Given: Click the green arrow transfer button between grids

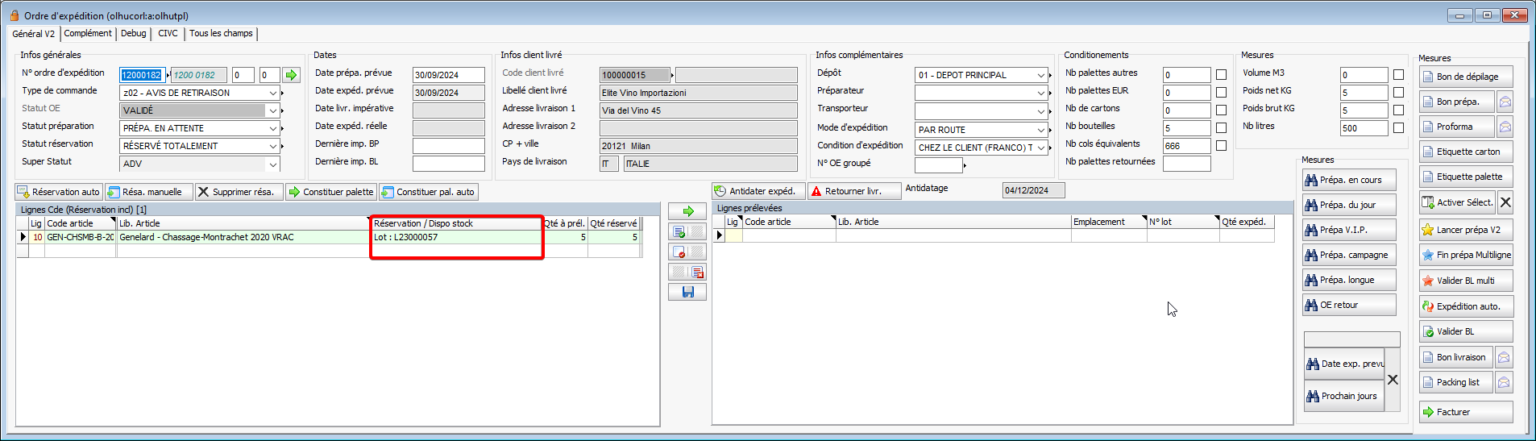Looking at the screenshot, I should [688, 212].
